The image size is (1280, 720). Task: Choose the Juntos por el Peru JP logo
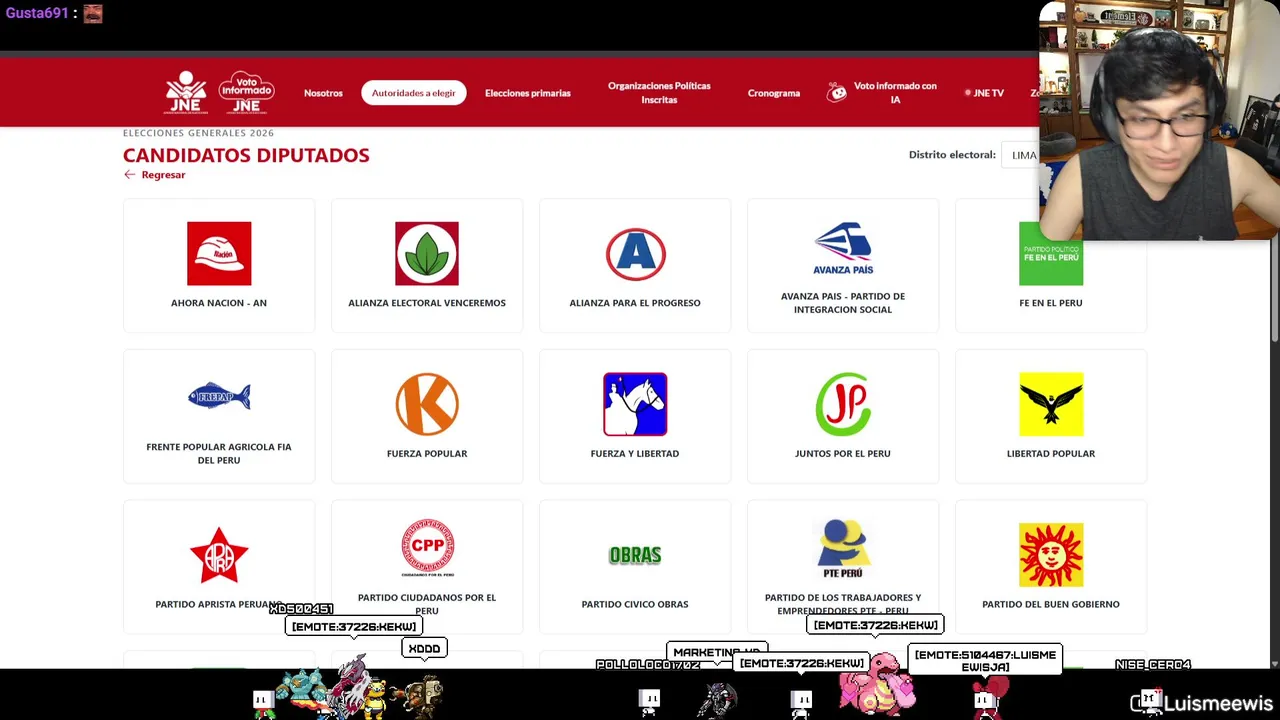coord(843,404)
